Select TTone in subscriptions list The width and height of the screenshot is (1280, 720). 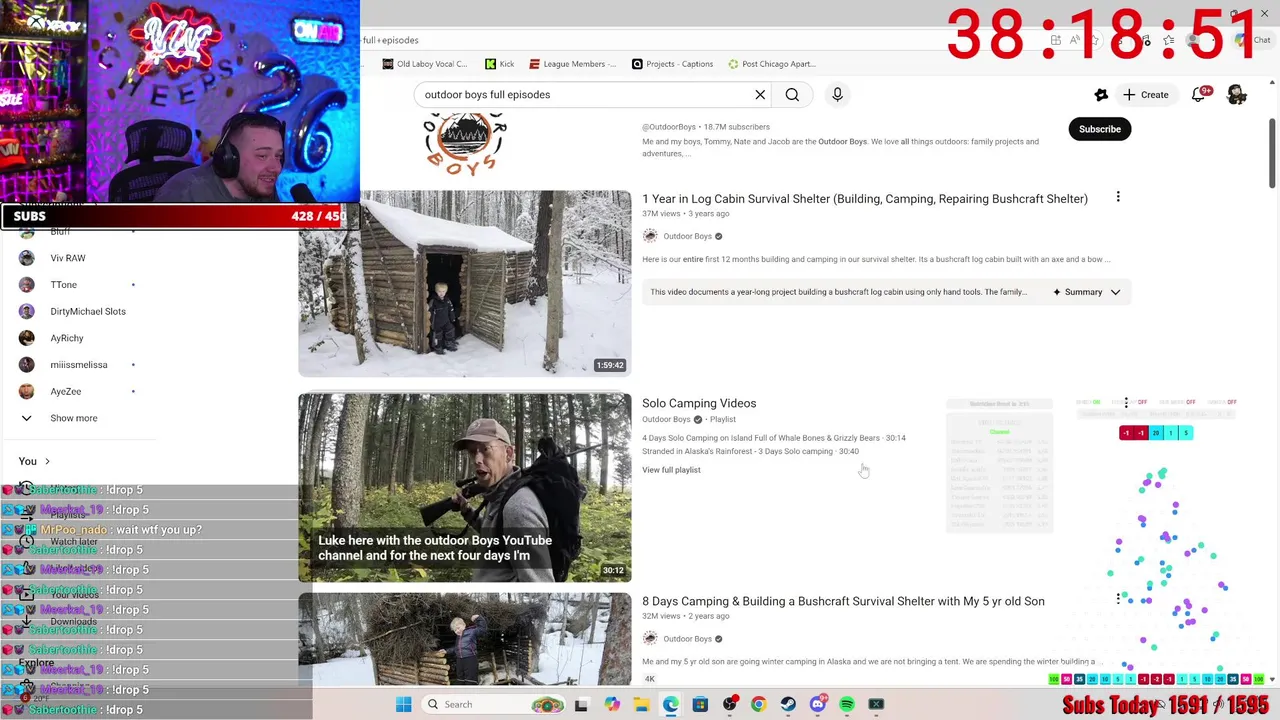[x=63, y=285]
